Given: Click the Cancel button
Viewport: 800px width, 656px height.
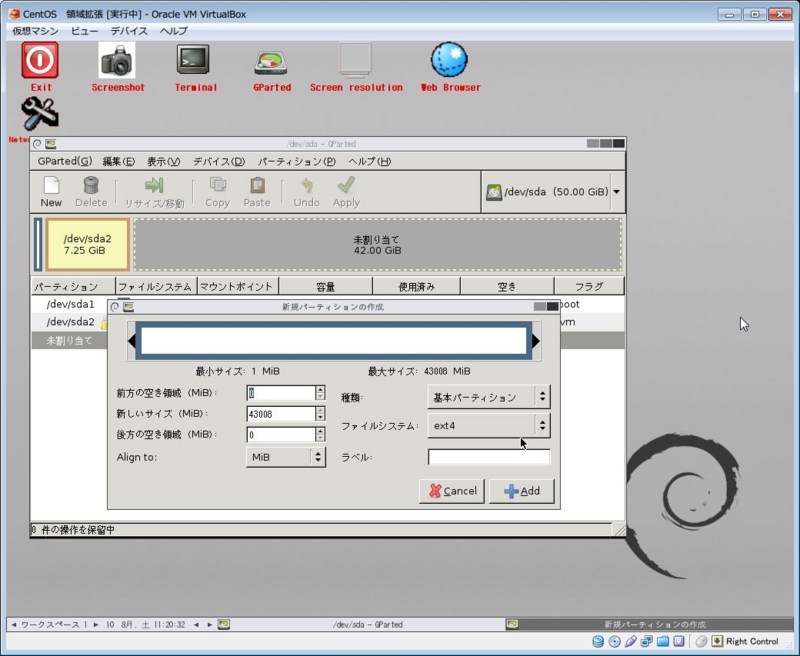Looking at the screenshot, I should click(x=452, y=491).
